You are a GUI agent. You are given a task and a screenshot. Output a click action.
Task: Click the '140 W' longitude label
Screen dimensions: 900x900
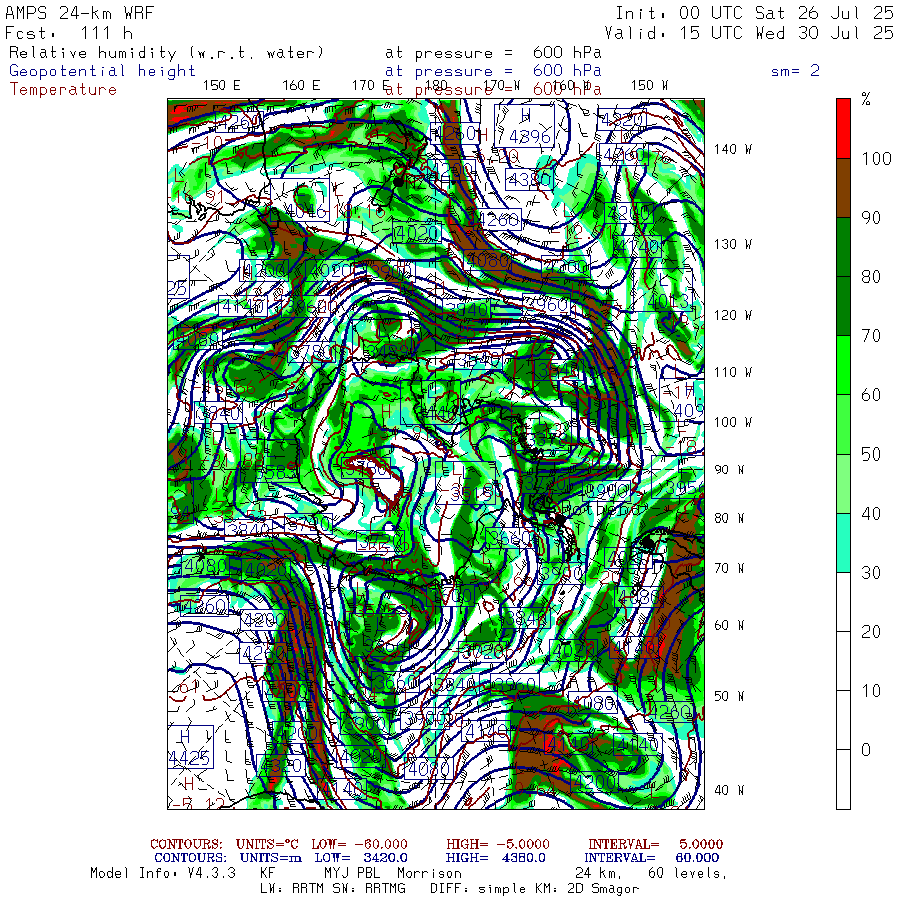pyautogui.click(x=732, y=149)
